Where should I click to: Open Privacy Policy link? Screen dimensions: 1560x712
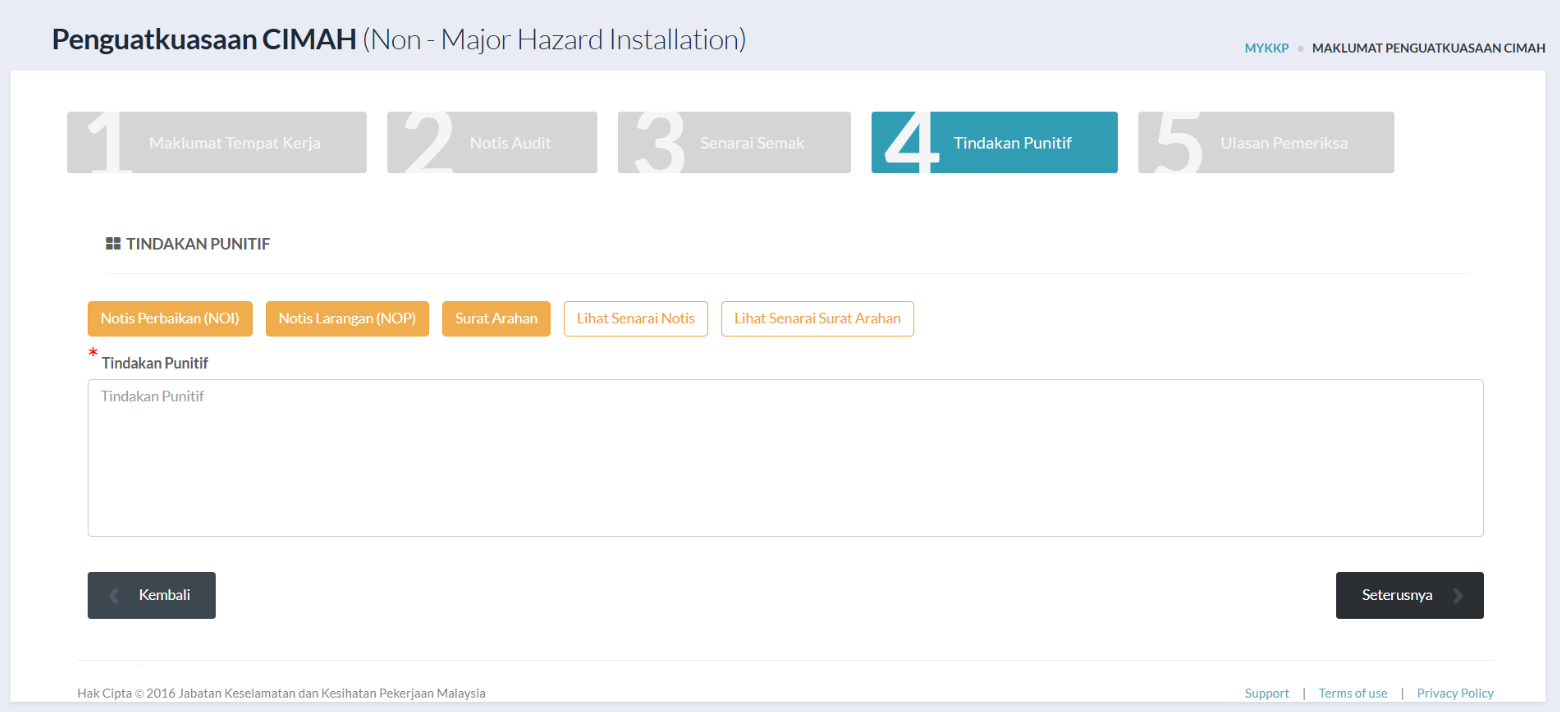coord(1455,693)
